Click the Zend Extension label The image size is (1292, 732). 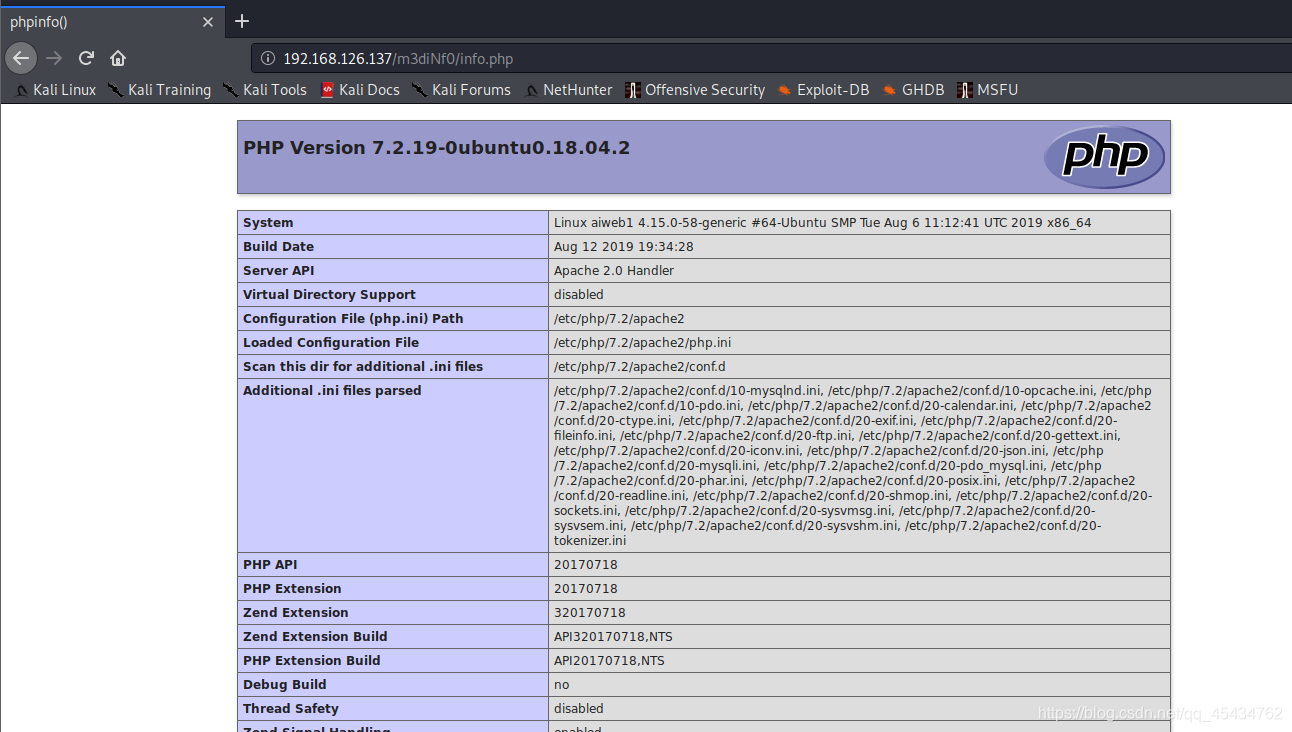click(296, 613)
